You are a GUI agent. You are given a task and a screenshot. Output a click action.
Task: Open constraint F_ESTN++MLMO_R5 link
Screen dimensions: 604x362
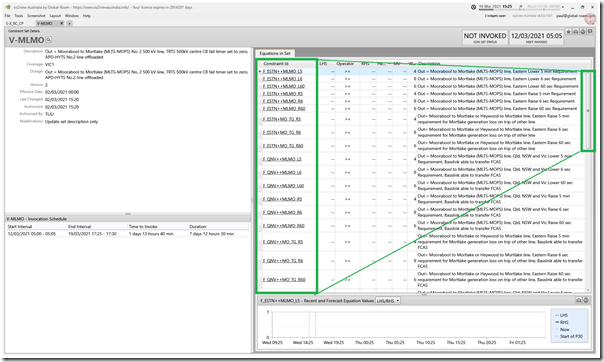pyautogui.click(x=283, y=94)
